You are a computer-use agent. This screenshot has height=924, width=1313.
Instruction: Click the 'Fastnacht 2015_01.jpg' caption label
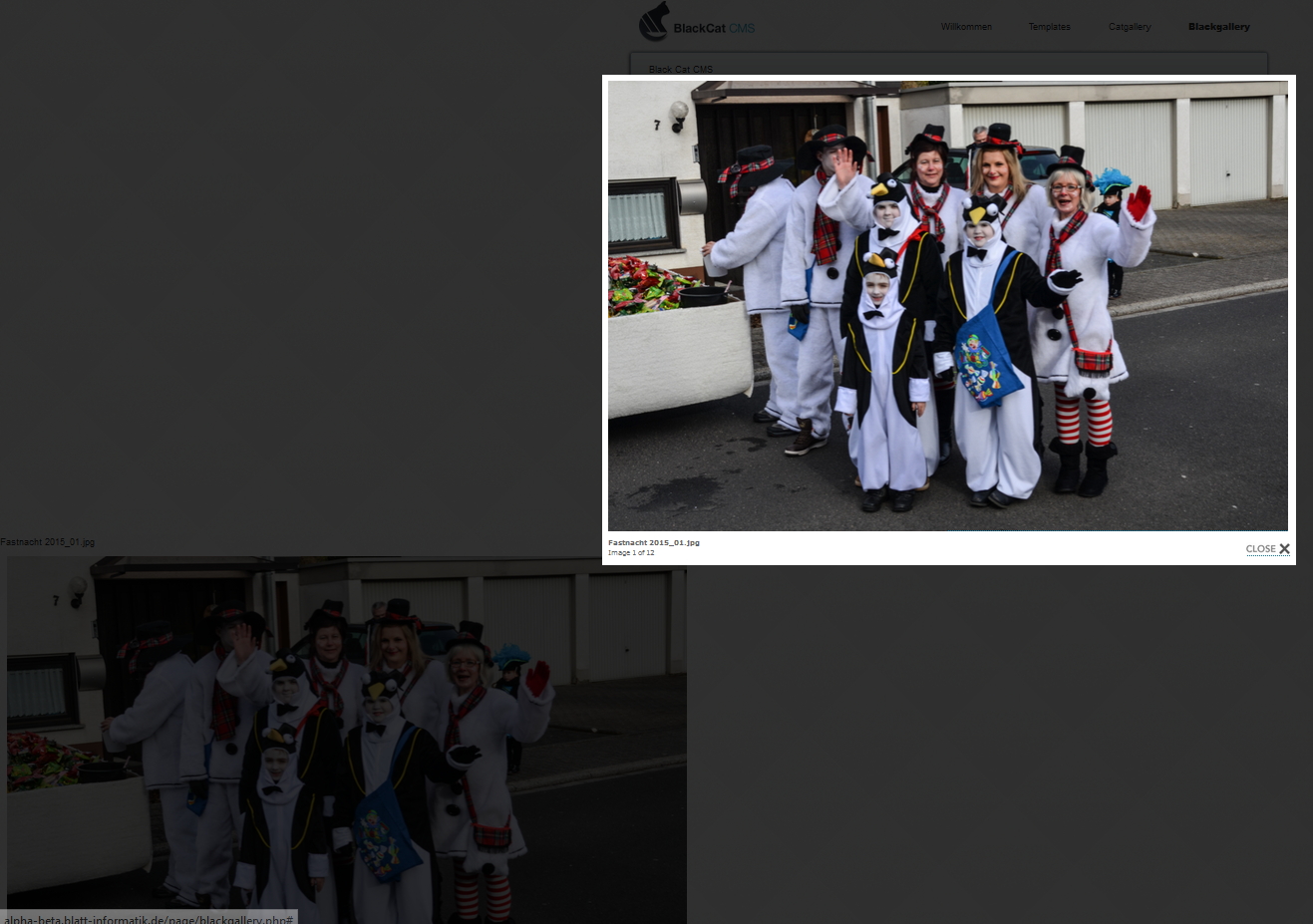(654, 542)
